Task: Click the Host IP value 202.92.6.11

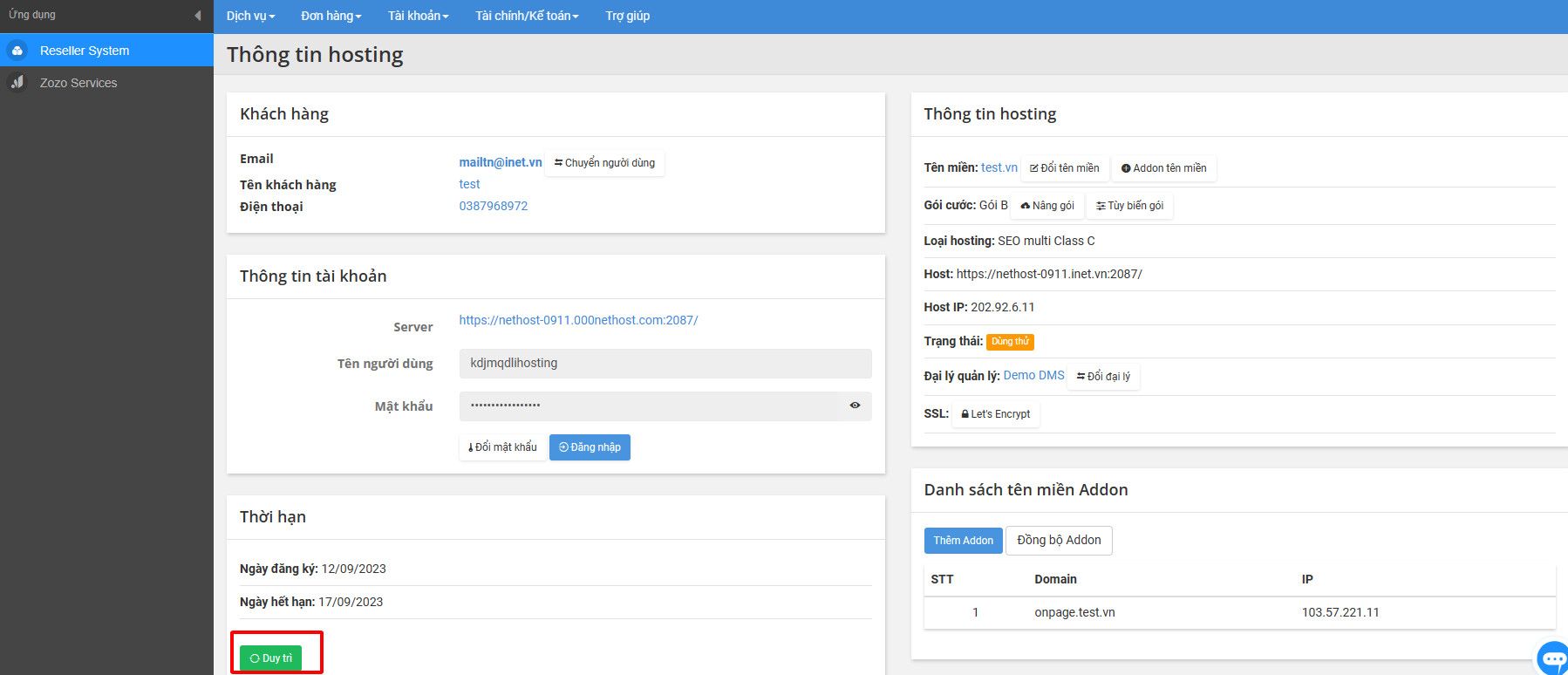Action: pyautogui.click(x=1003, y=307)
